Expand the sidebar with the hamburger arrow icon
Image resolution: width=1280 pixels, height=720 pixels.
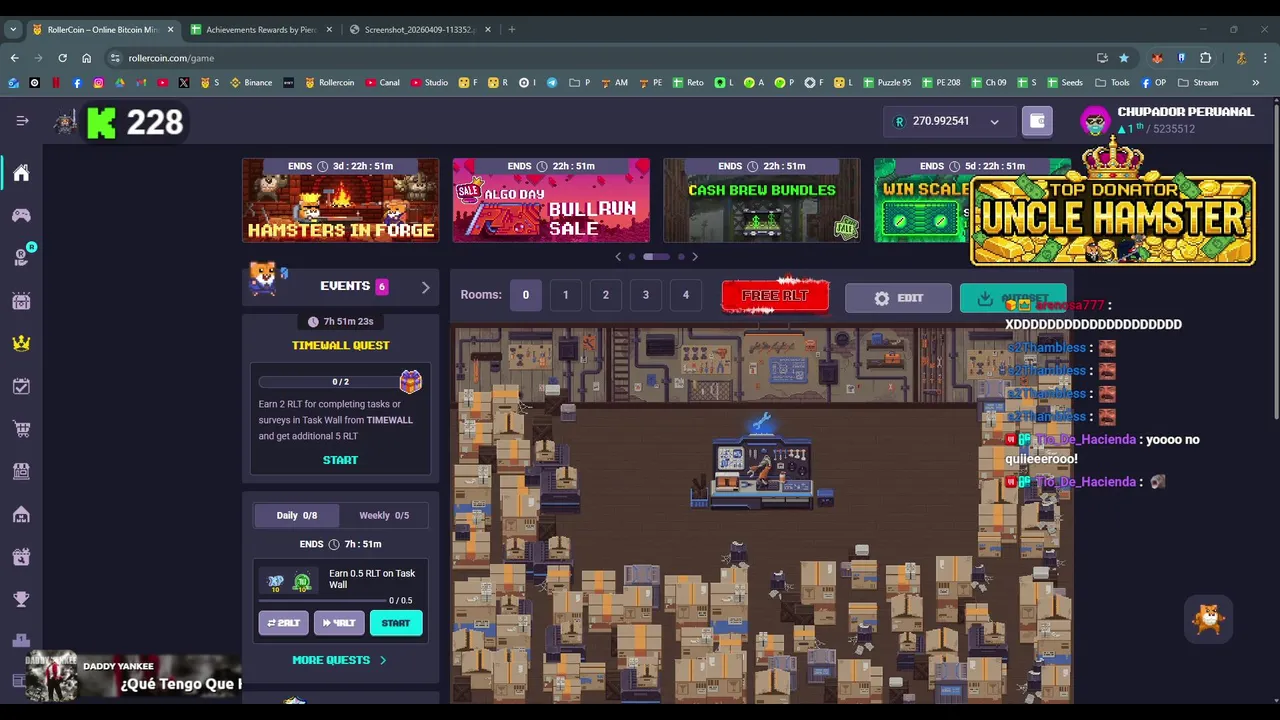22,121
